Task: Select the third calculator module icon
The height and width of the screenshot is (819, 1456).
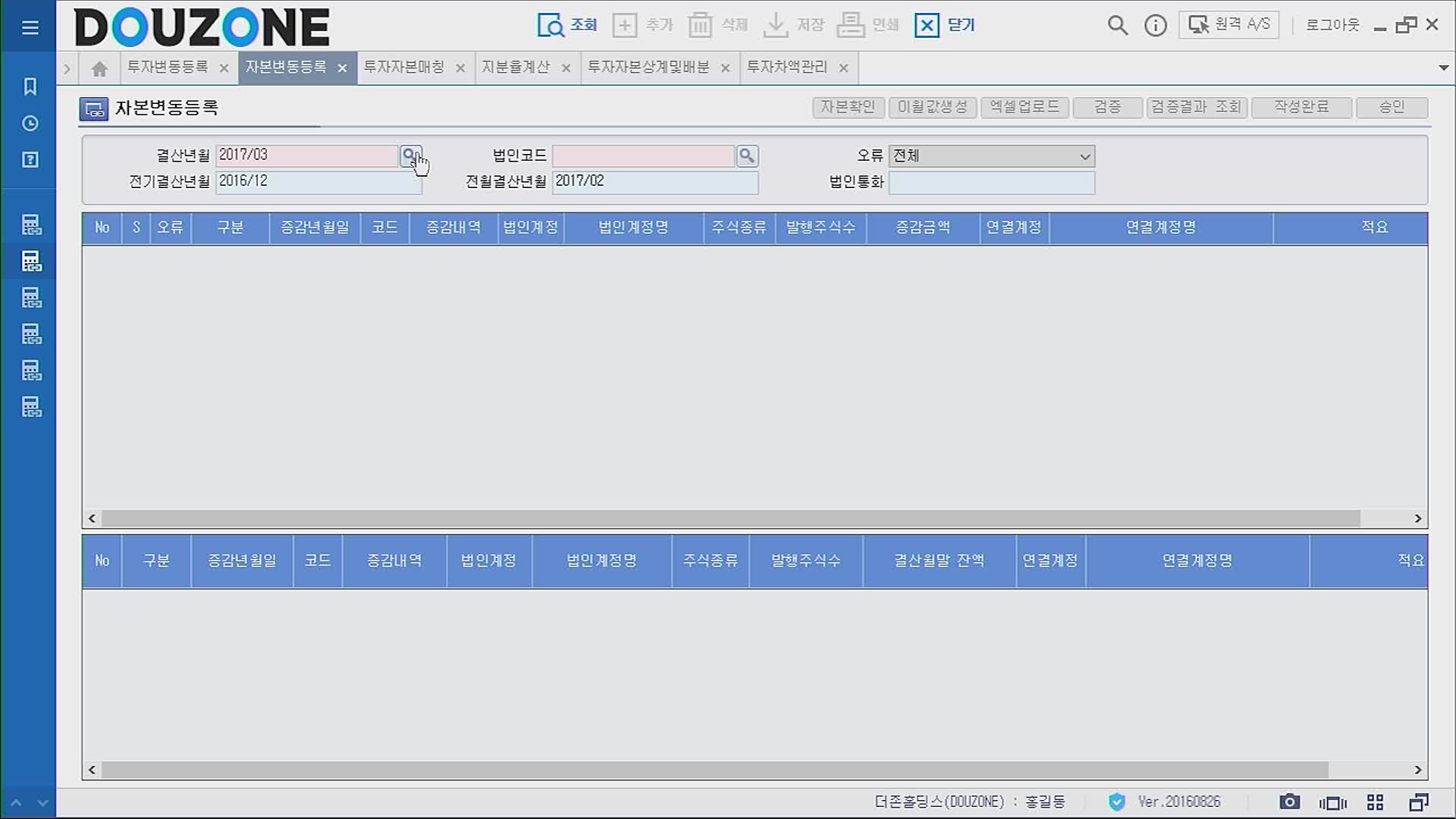Action: click(x=31, y=298)
